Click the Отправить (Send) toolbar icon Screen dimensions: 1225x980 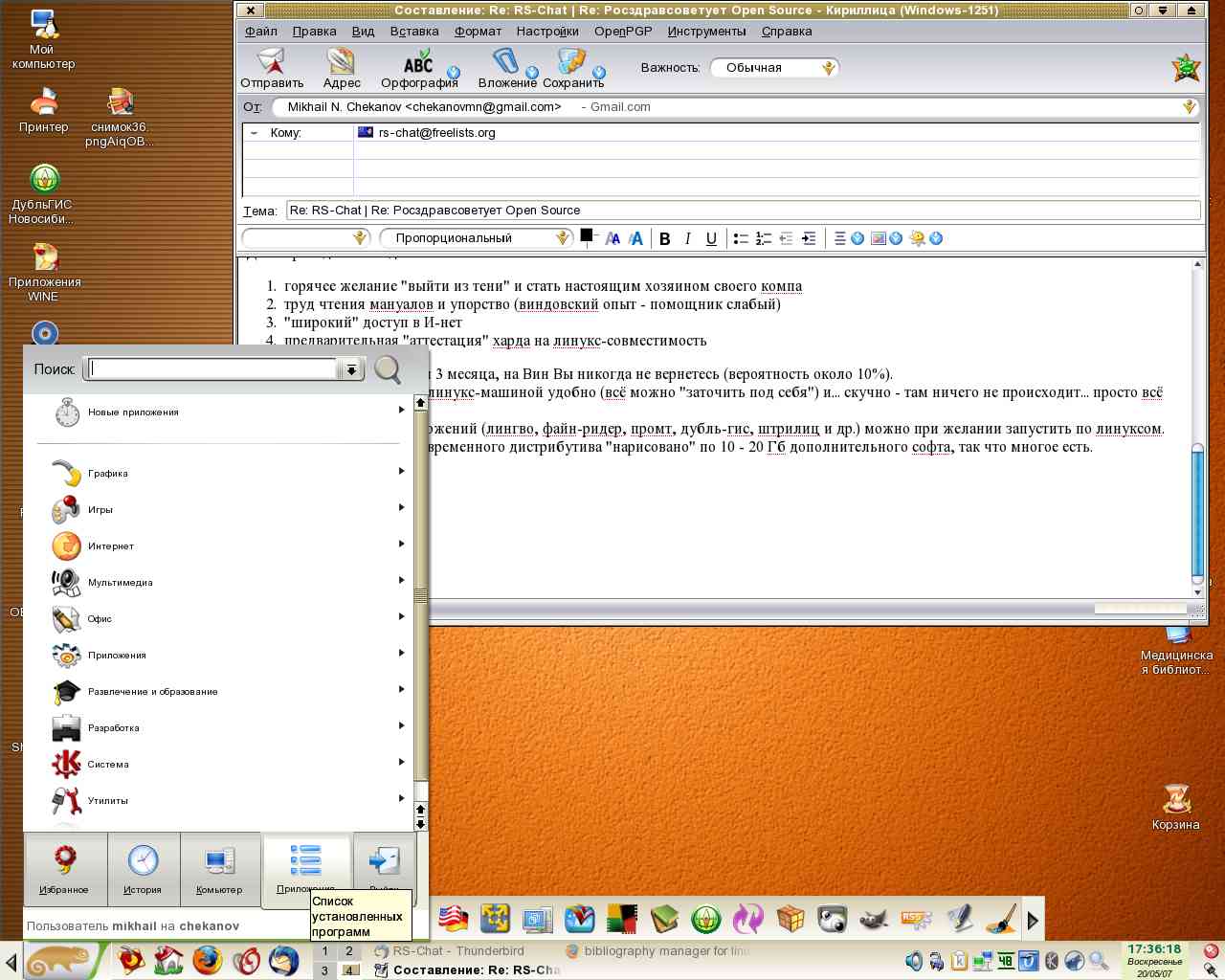pyautogui.click(x=272, y=63)
